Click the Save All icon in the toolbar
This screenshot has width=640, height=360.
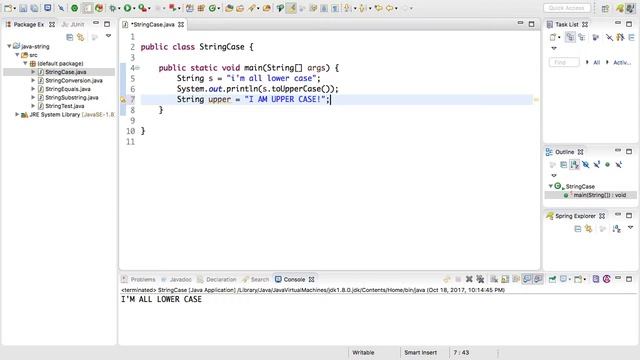point(35,8)
